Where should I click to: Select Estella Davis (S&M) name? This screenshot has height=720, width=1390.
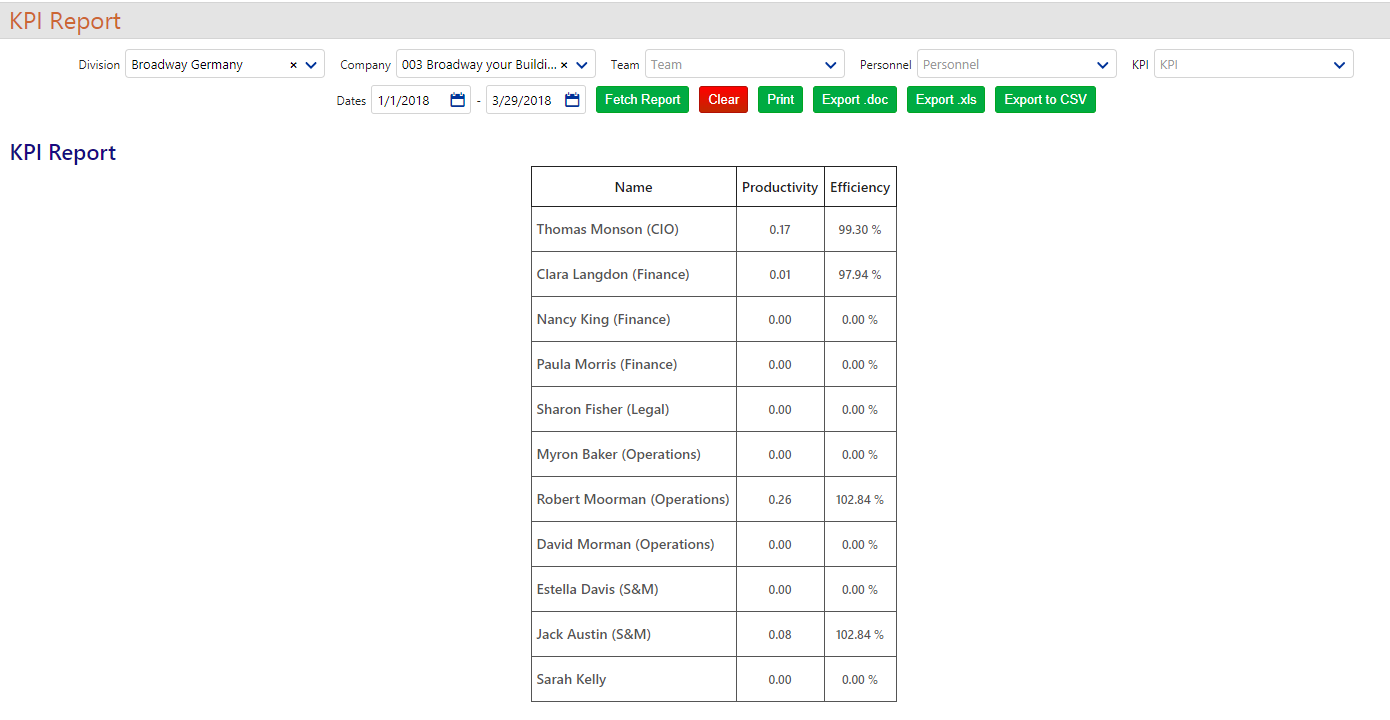597,589
